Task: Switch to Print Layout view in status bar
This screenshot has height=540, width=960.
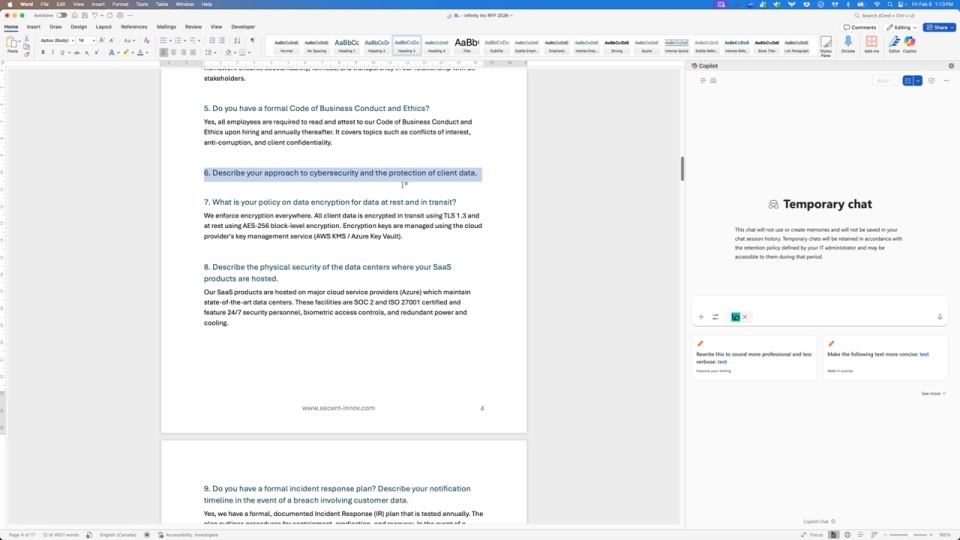Action: pos(833,535)
